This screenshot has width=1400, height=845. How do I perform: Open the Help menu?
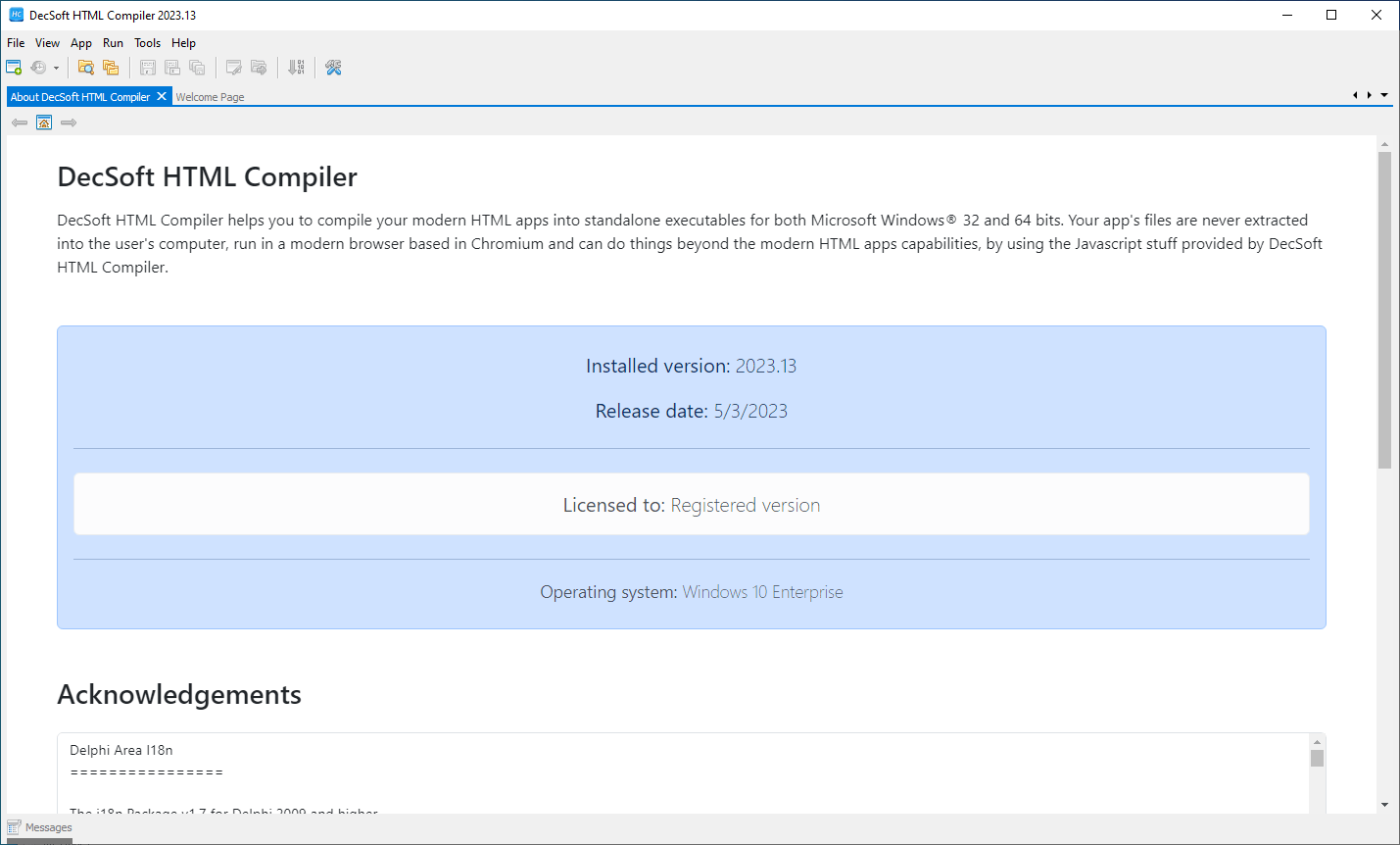click(x=183, y=43)
